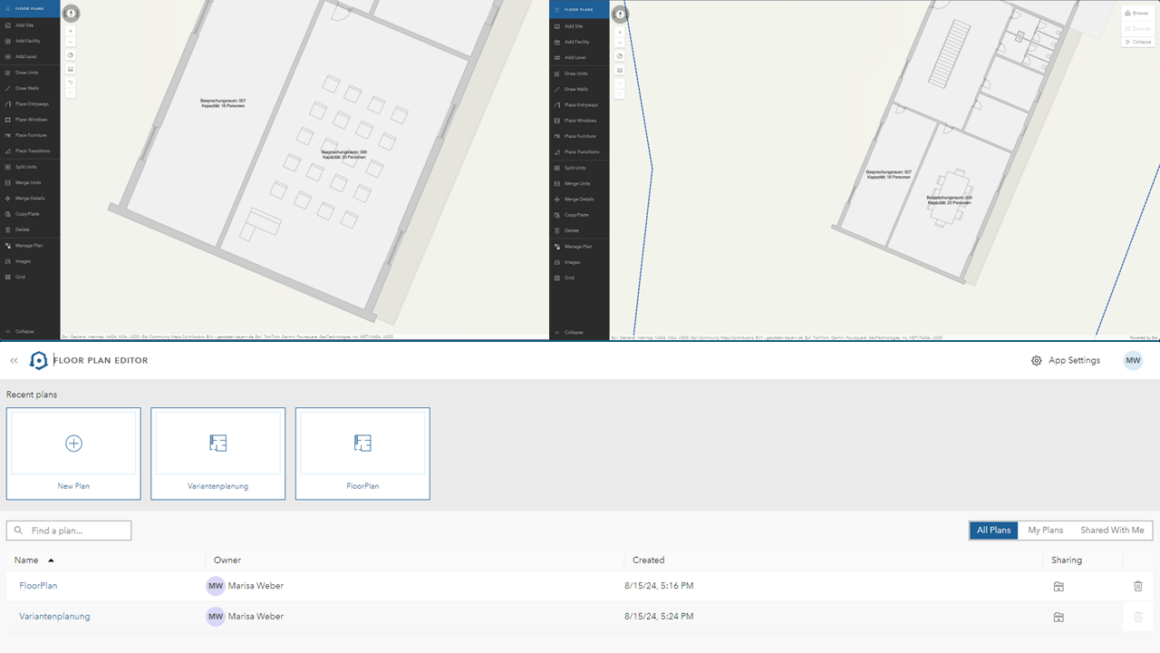The height and width of the screenshot is (653, 1160).
Task: Open FloorPlan link in plans table
Action: pos(38,585)
